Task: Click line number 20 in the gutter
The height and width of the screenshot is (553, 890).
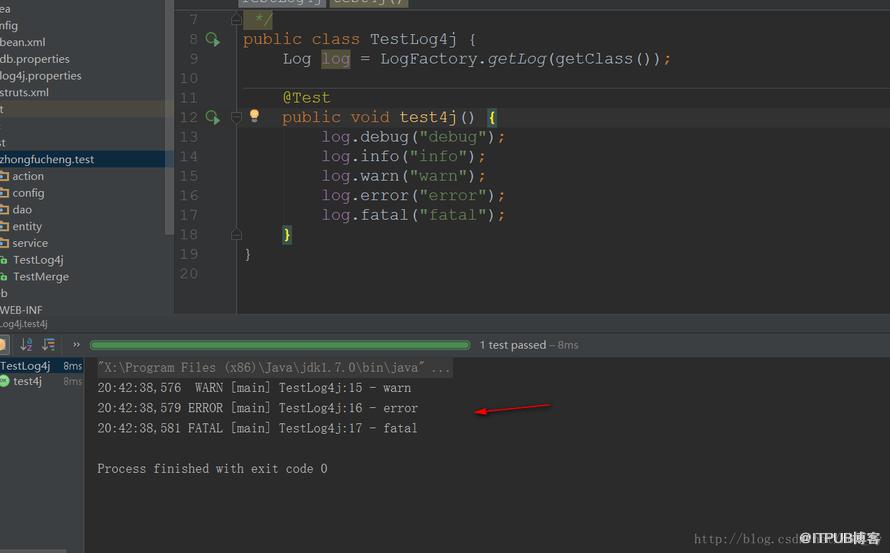Action: coord(189,274)
